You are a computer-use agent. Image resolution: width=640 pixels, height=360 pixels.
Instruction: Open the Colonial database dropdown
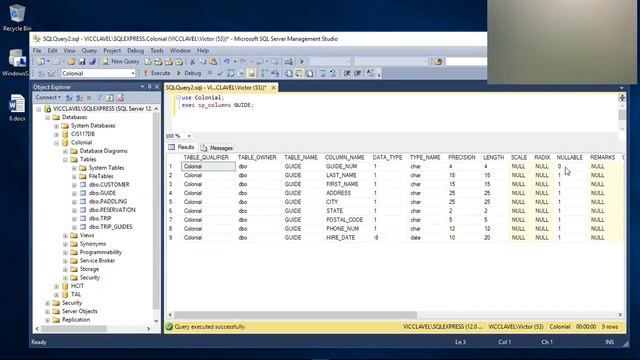coord(133,73)
